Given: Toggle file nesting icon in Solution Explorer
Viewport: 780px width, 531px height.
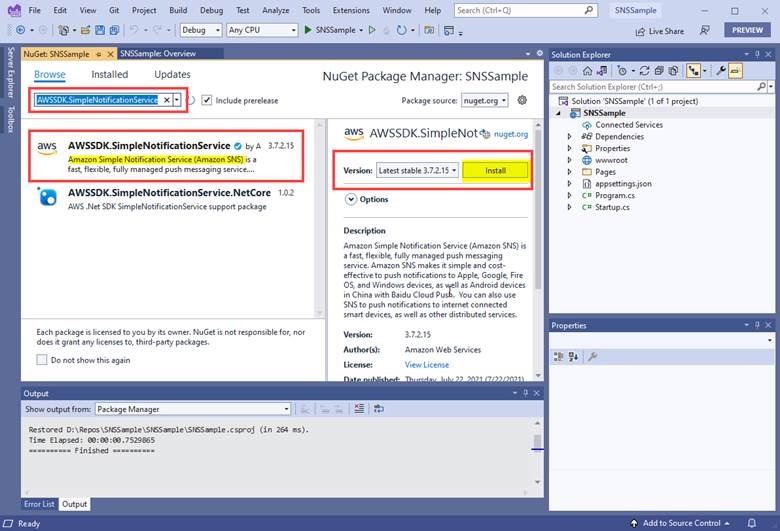Looking at the screenshot, I should tap(693, 71).
